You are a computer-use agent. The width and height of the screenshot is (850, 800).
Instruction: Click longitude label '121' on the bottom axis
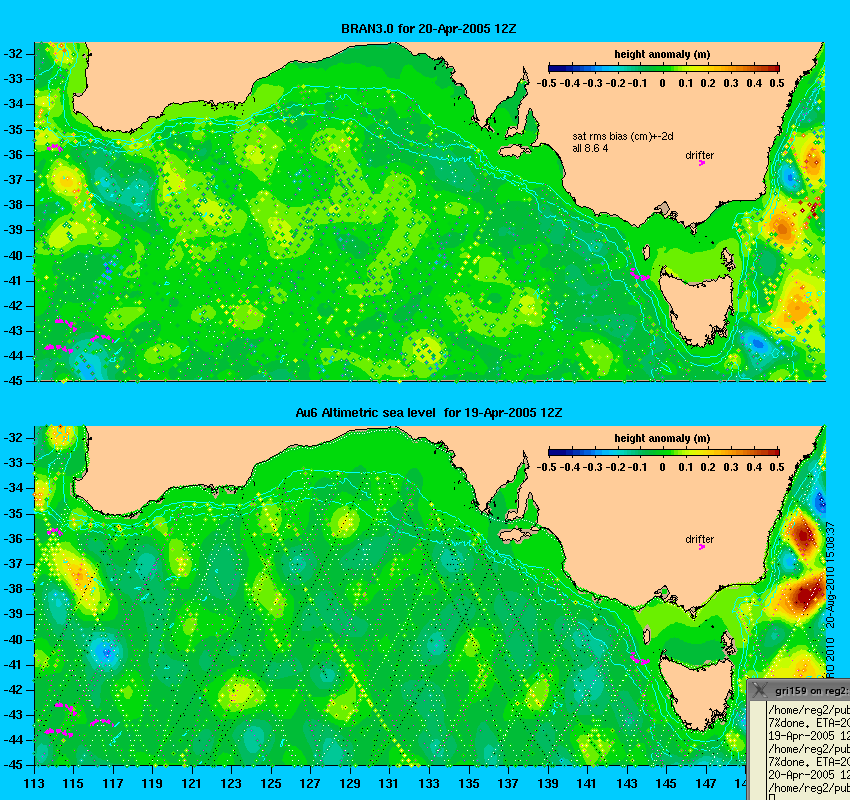coord(192,784)
